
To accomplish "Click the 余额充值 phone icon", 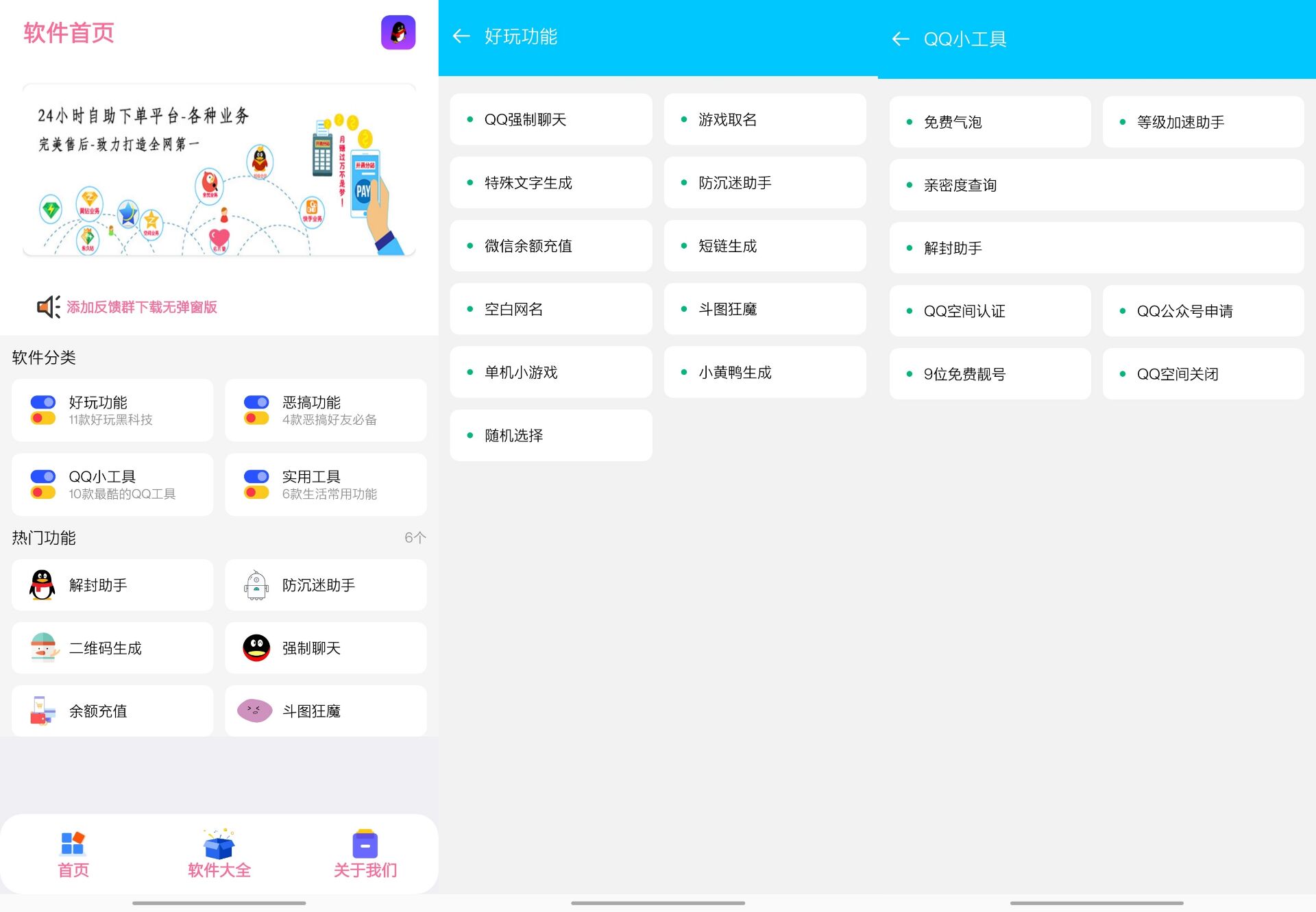I will 42,711.
